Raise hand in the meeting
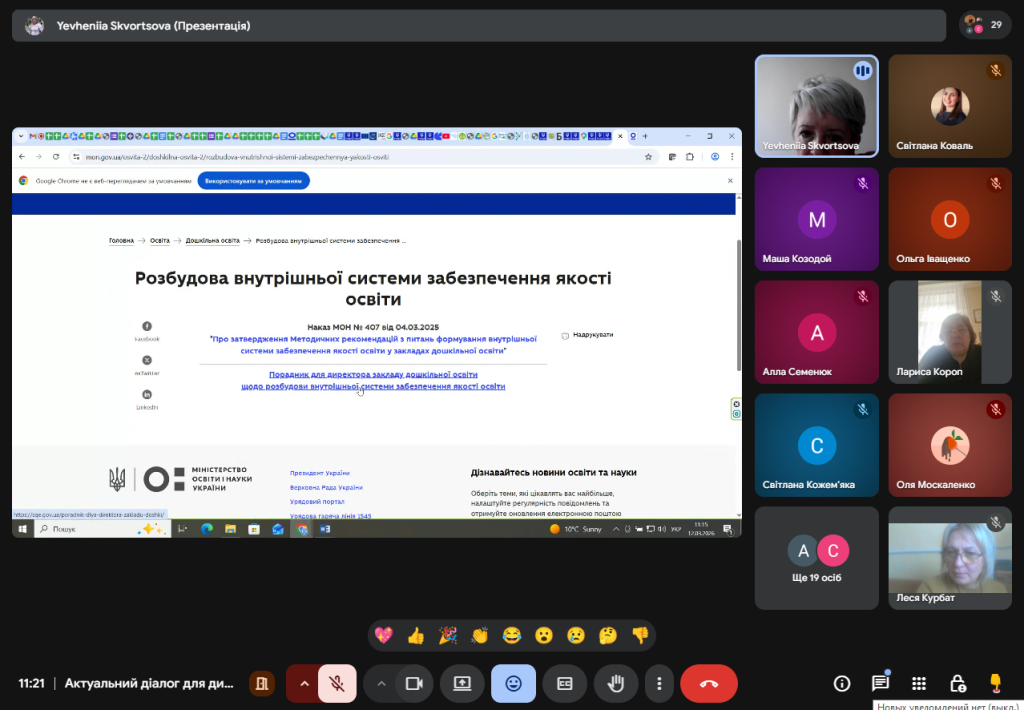 tap(616, 684)
